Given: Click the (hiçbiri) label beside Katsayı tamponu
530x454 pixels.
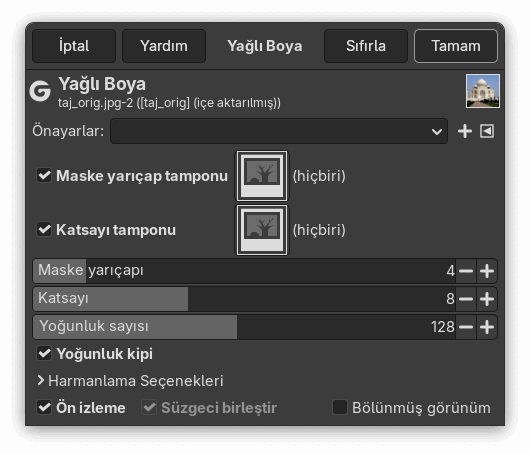Looking at the screenshot, I should click(319, 230).
